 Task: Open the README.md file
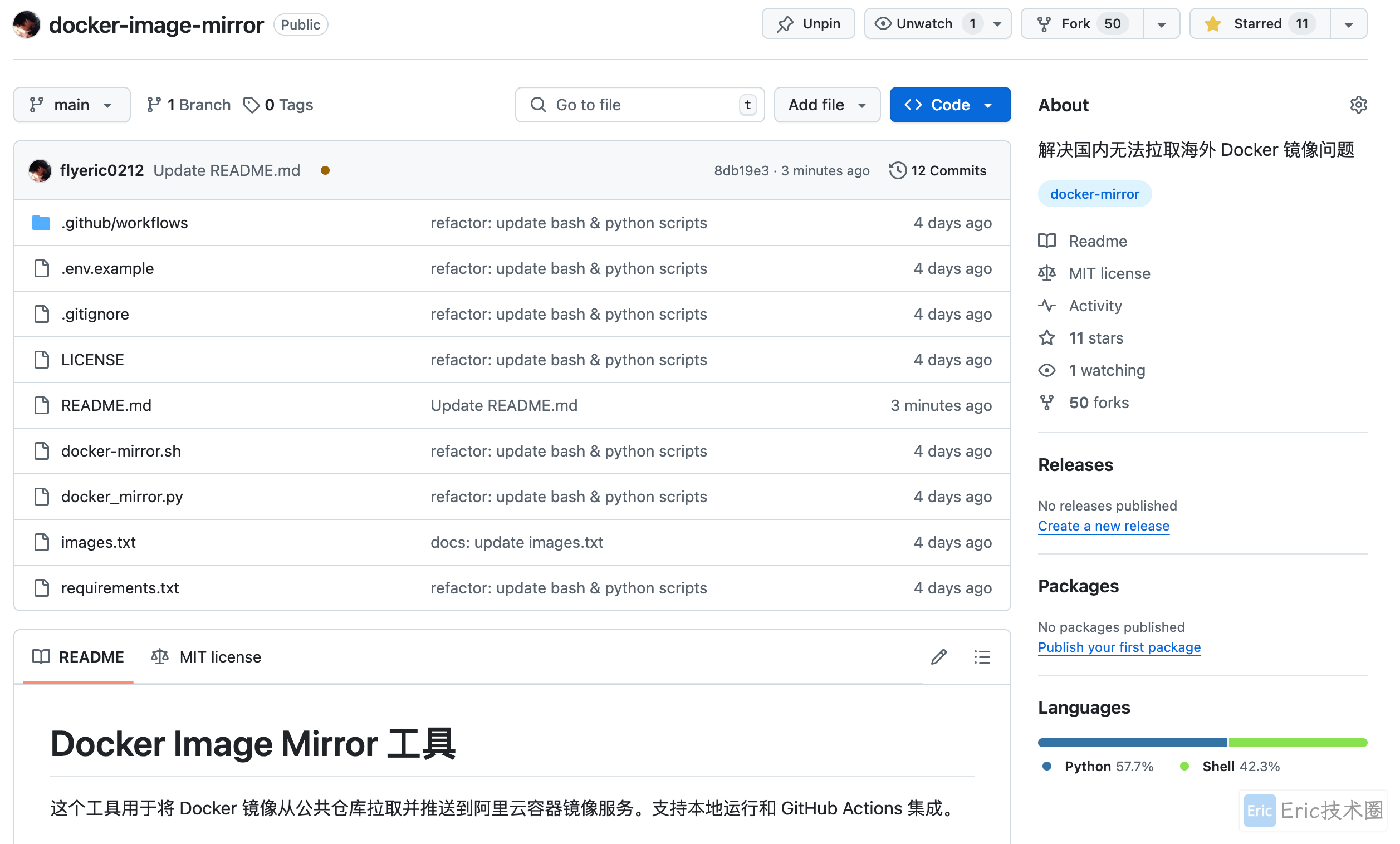[106, 405]
